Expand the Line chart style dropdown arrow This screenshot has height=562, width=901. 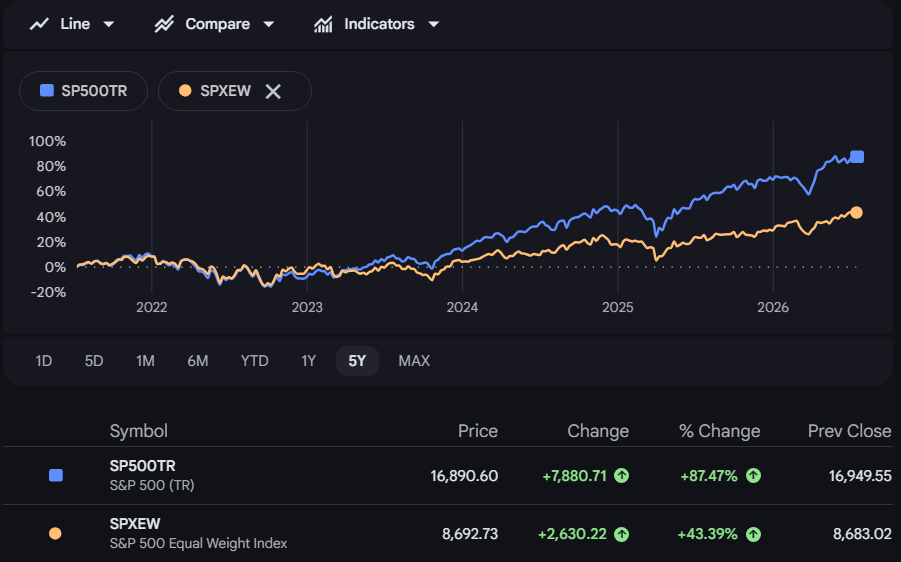(x=109, y=24)
